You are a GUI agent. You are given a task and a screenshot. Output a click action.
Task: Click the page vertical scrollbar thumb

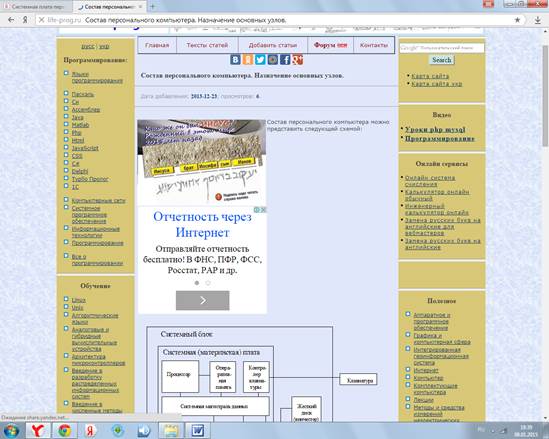pyautogui.click(x=545, y=96)
